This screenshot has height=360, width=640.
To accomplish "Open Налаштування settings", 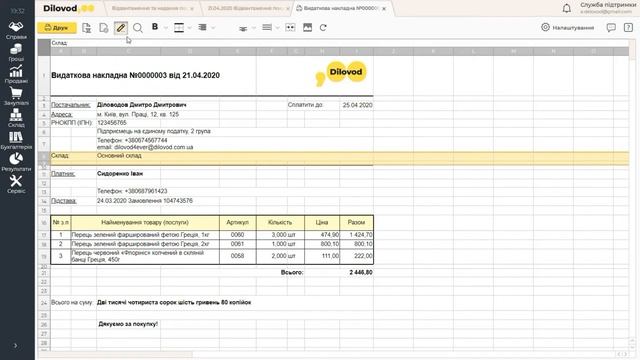I will coord(567,27).
